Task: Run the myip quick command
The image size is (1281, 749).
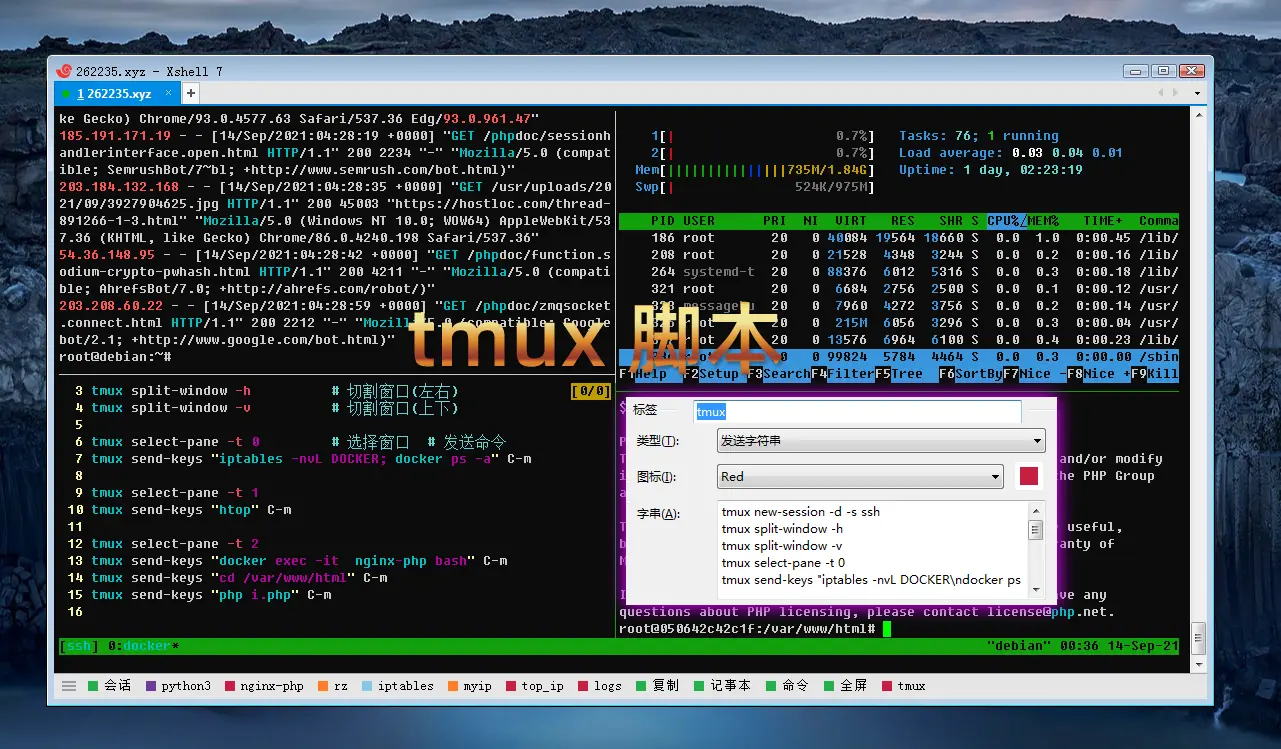Action: tap(470, 686)
